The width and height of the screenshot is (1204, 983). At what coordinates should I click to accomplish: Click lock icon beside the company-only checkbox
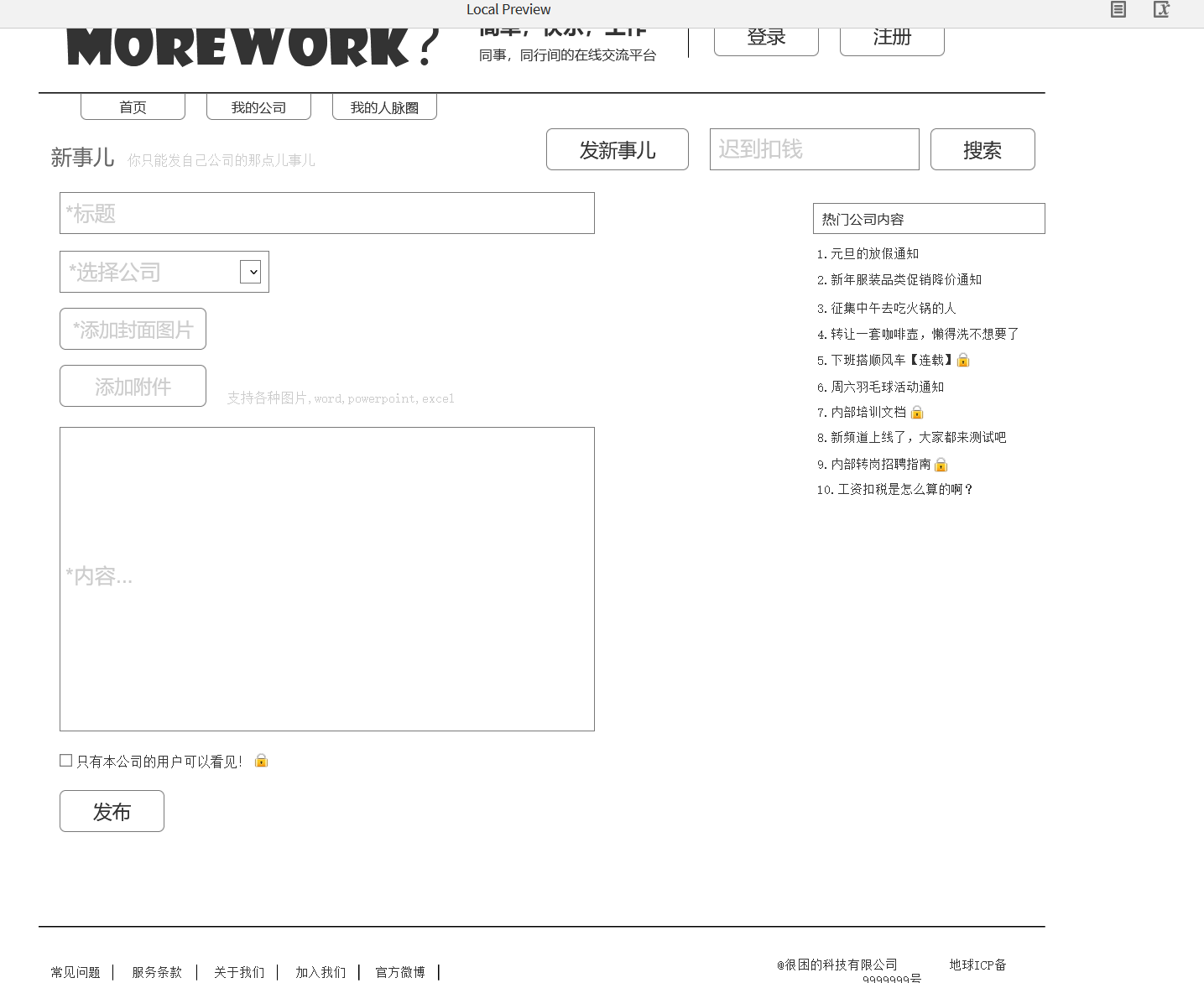[261, 760]
